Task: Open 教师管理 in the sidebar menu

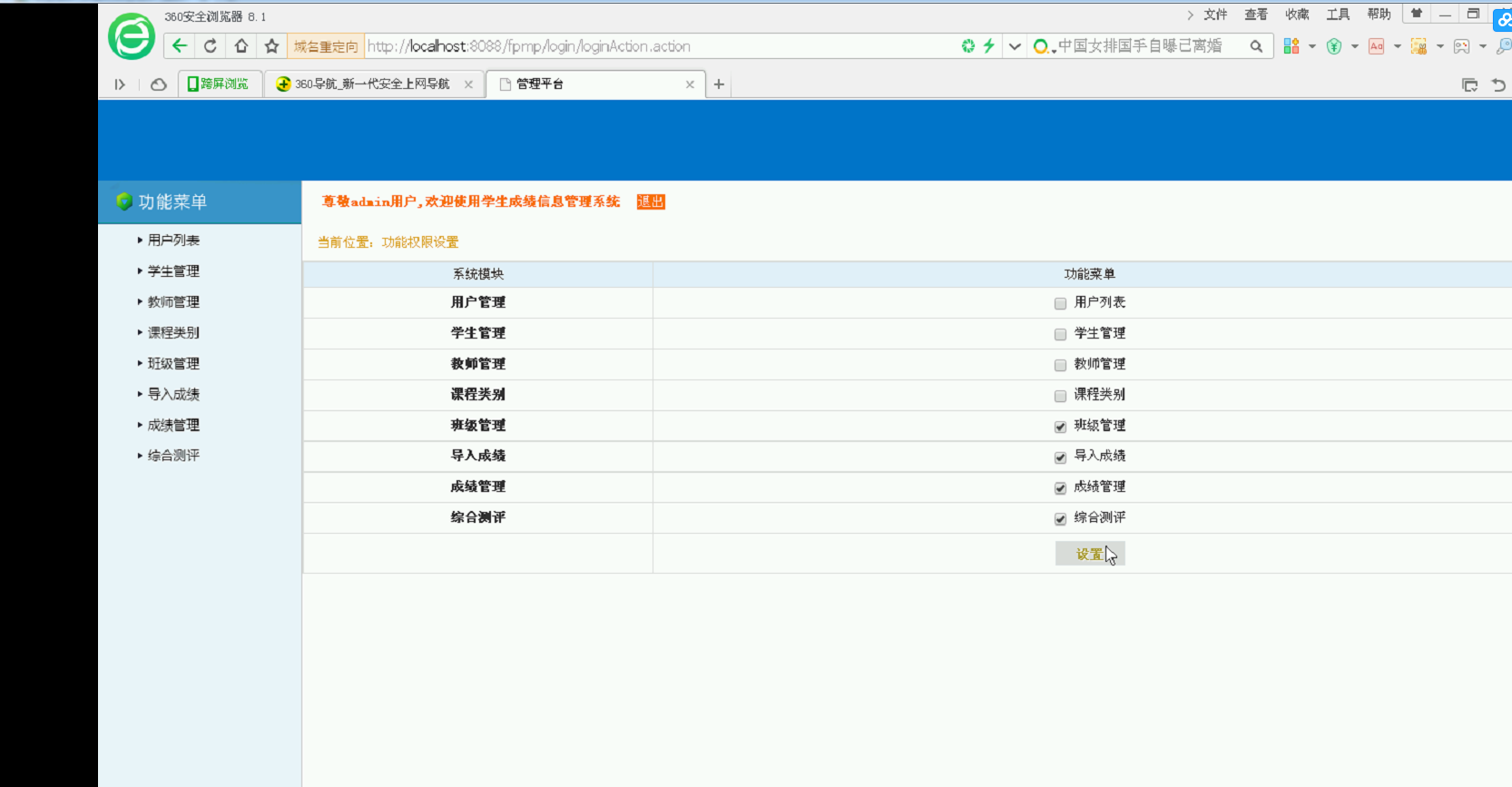Action: pos(173,302)
